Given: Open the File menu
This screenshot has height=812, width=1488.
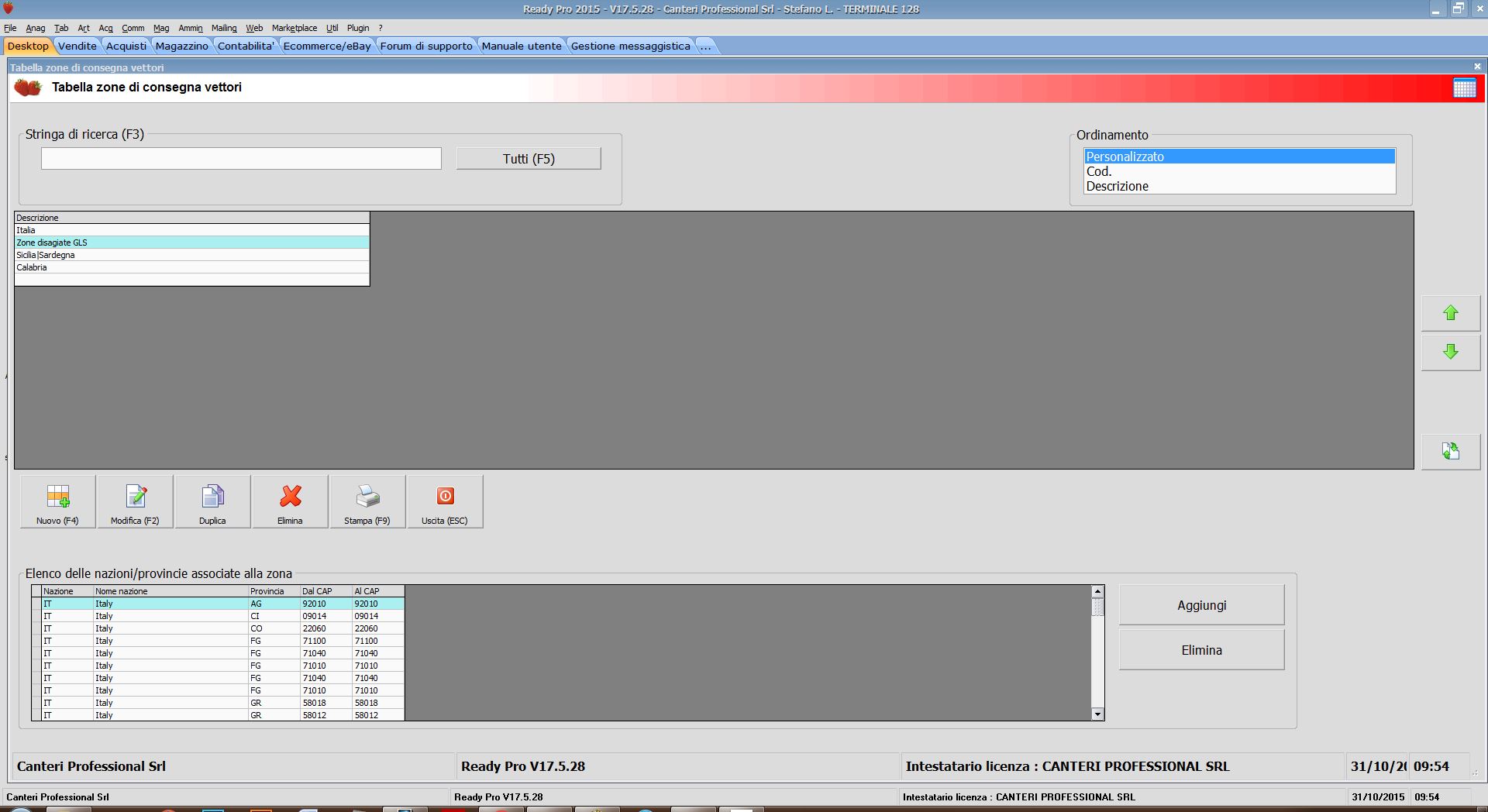Looking at the screenshot, I should [10, 28].
